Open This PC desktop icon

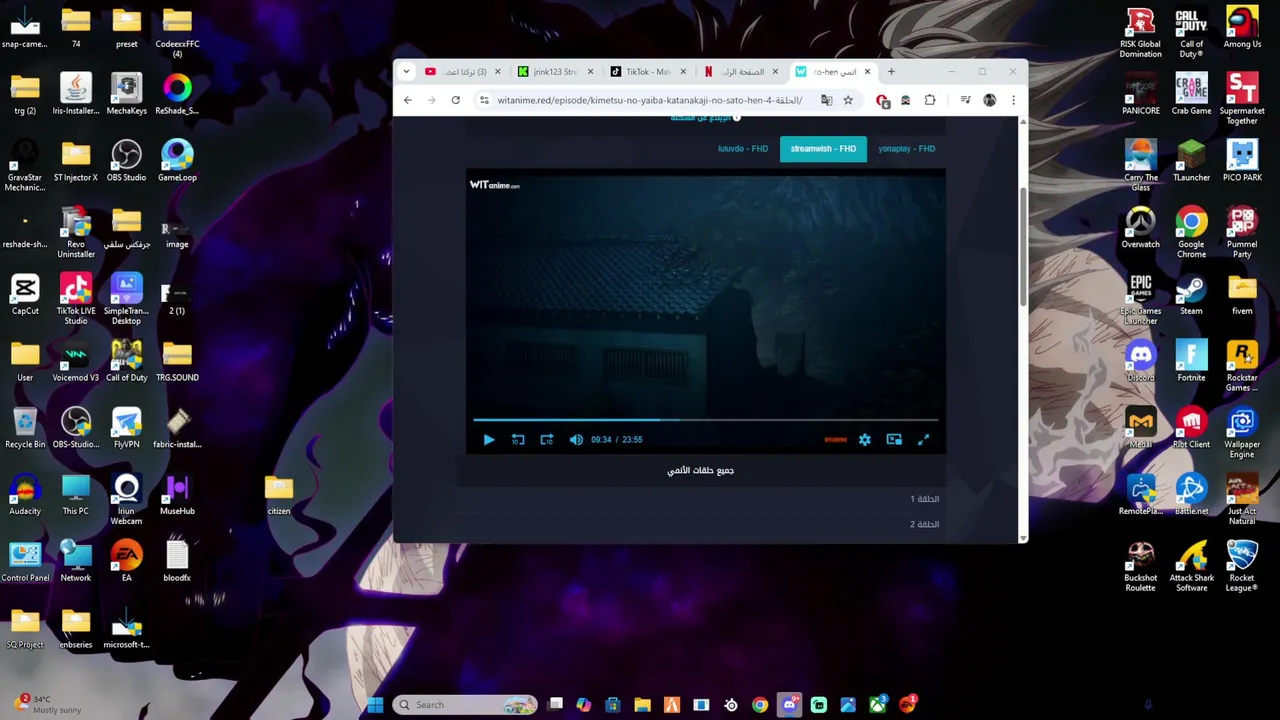76,494
